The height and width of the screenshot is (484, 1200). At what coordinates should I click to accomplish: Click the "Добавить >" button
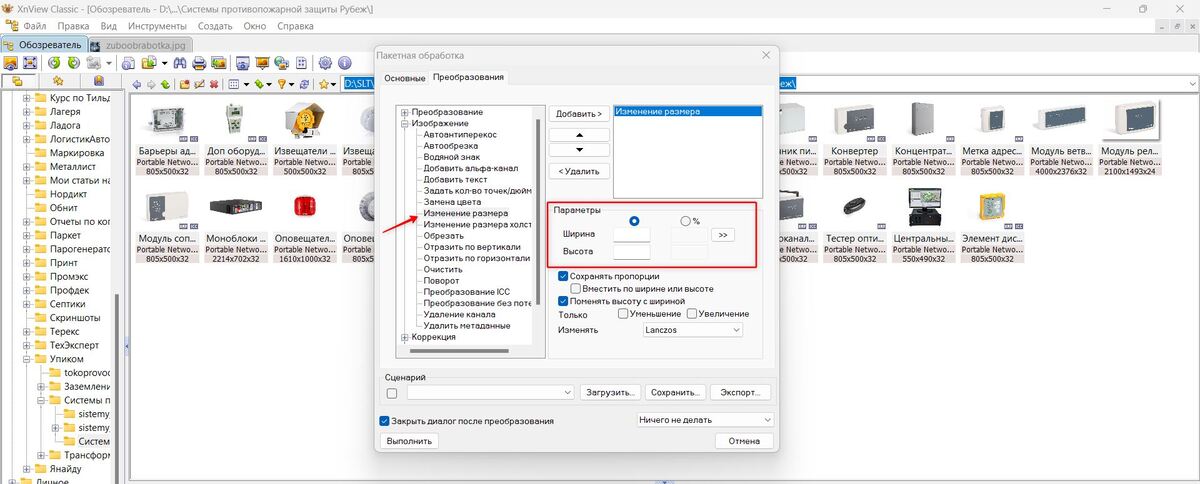point(579,114)
